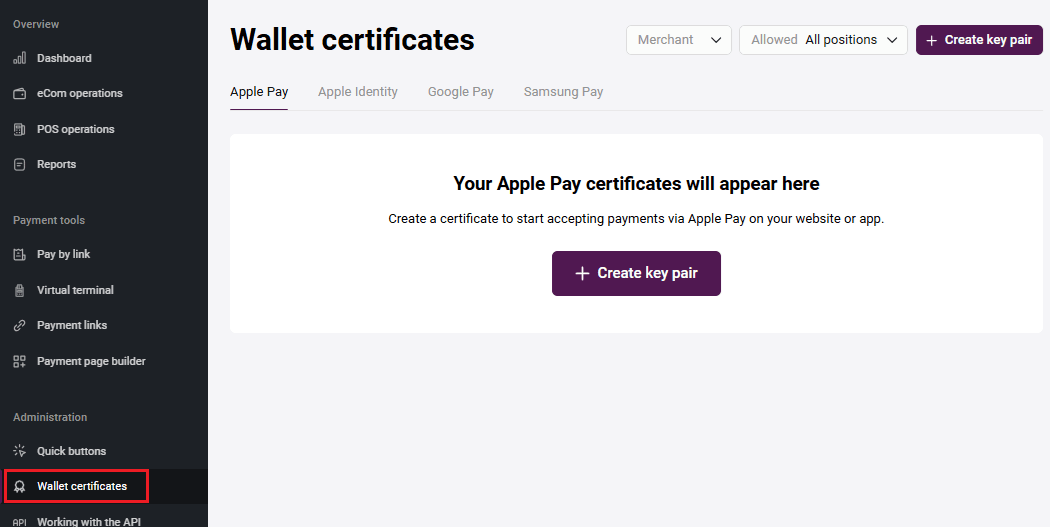Click the Reports document icon
Screen dimensions: 1050x527
[19, 164]
